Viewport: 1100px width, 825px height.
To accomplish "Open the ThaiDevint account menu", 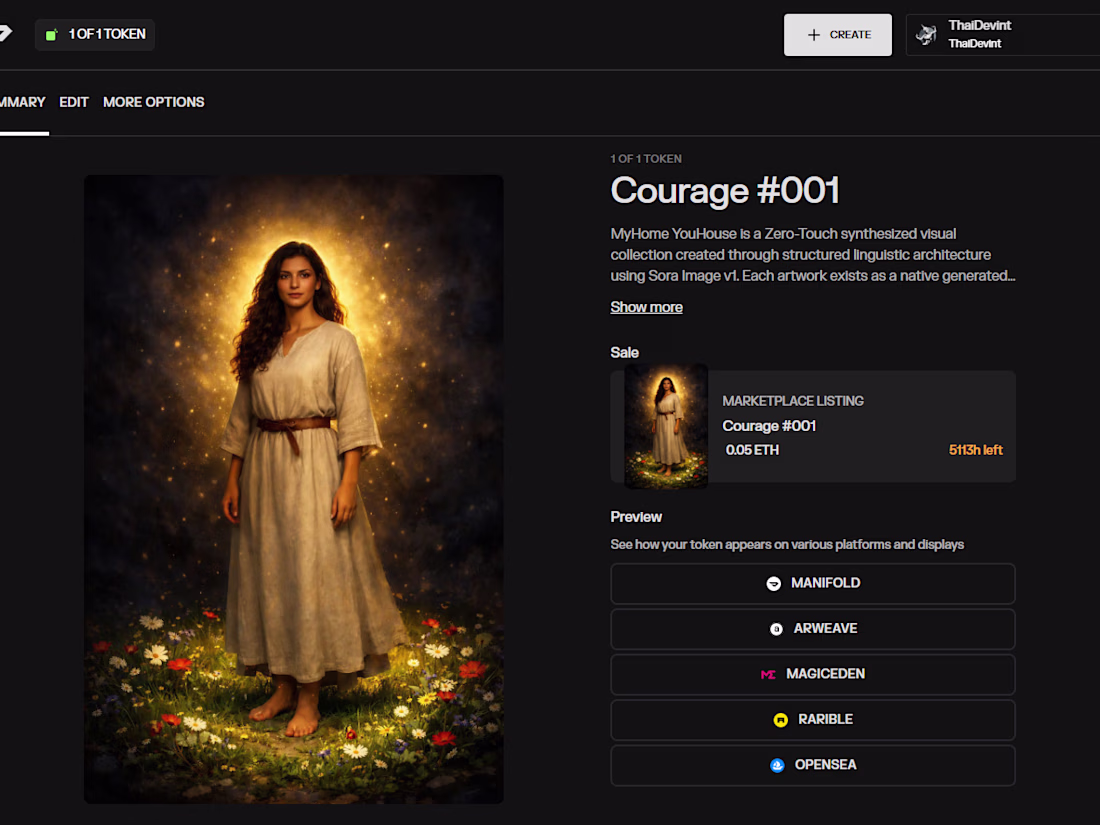I will 1002,34.
